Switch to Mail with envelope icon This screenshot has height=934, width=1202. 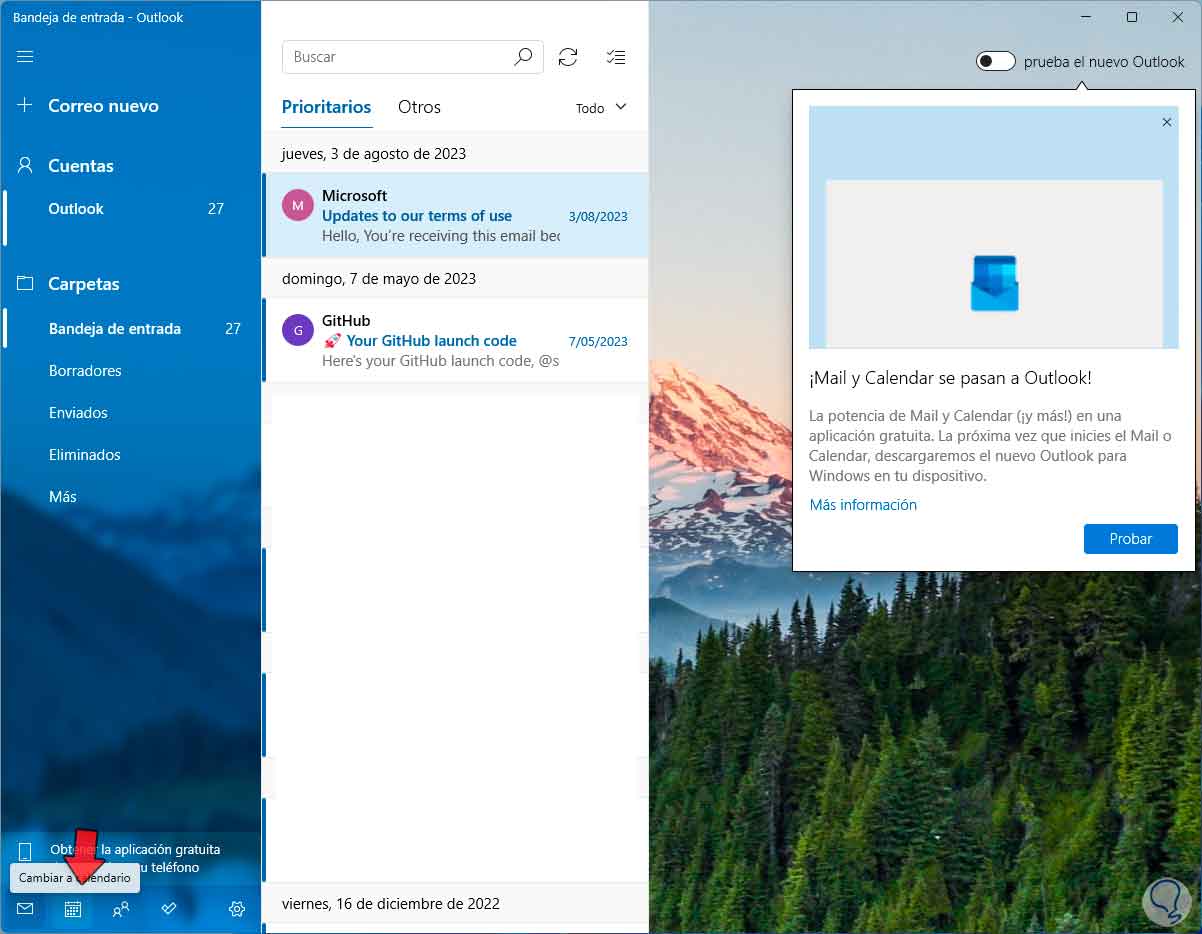point(25,909)
